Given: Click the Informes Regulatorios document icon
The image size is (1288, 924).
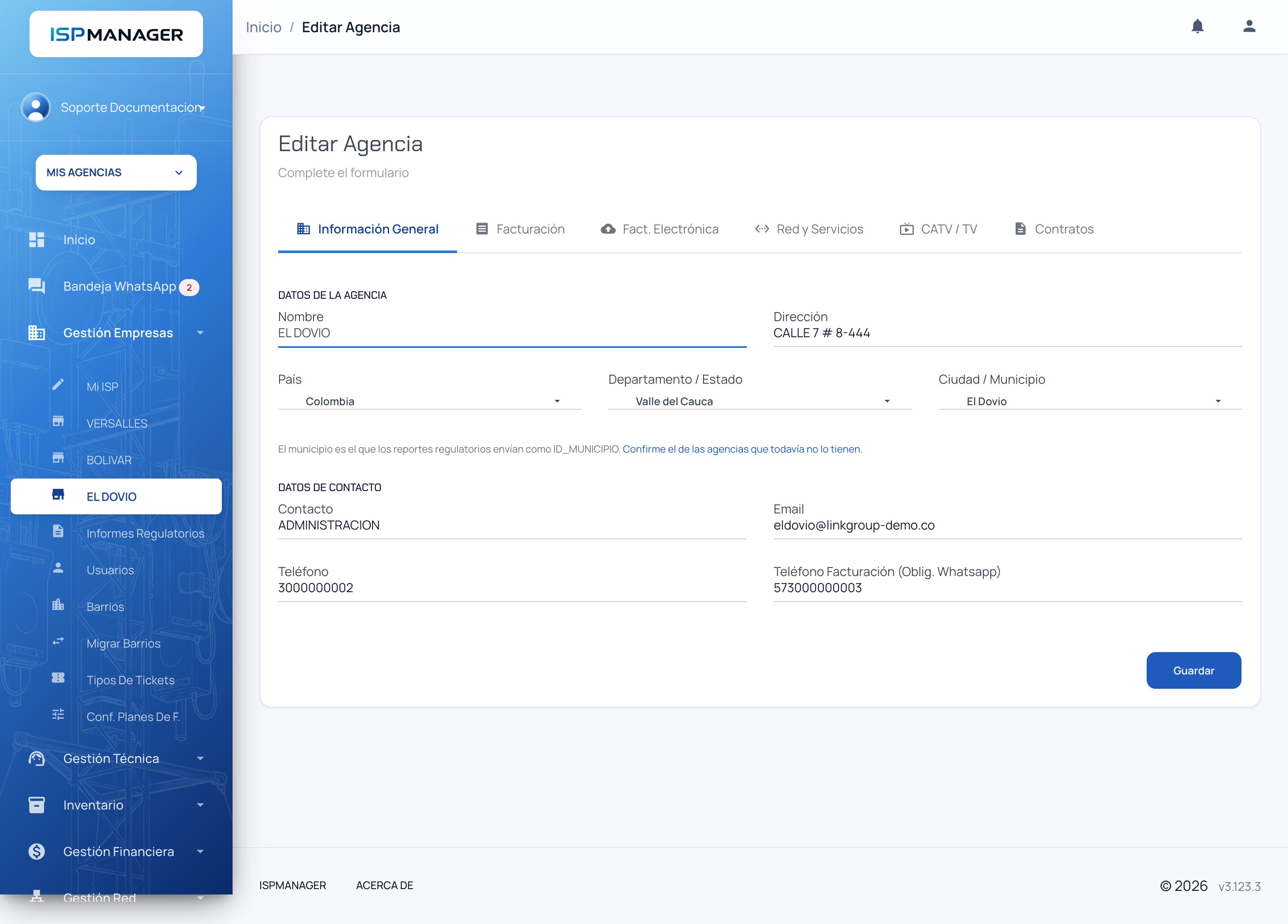Looking at the screenshot, I should 58,532.
